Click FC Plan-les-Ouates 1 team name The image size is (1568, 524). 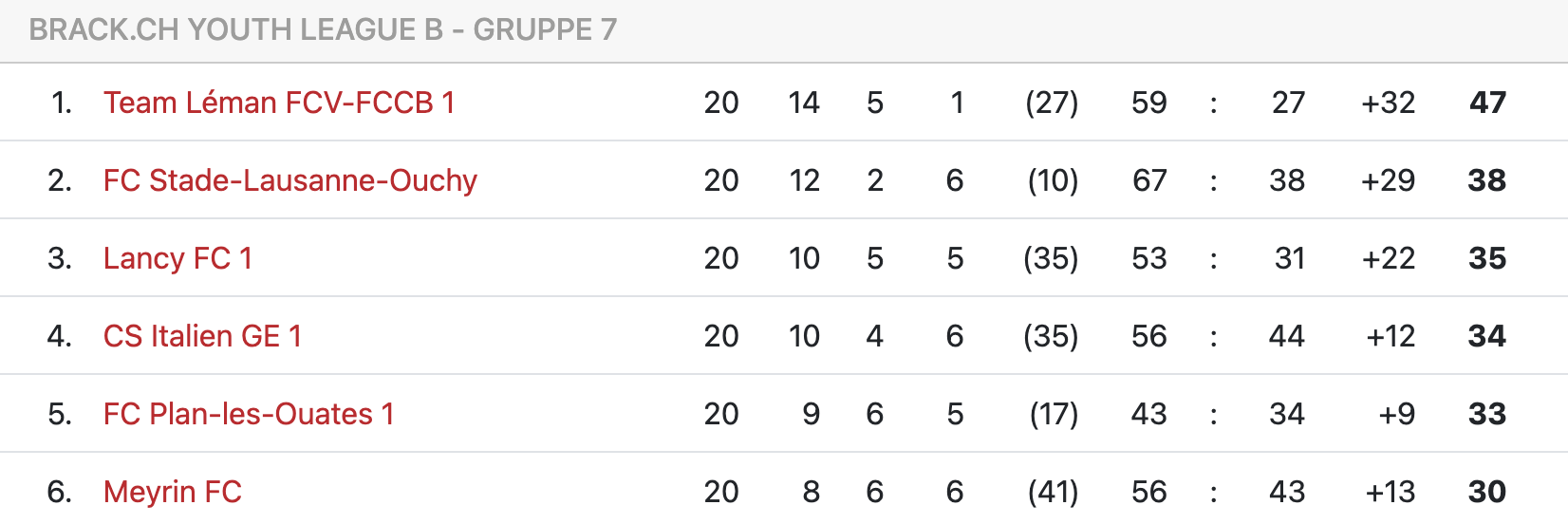(249, 414)
